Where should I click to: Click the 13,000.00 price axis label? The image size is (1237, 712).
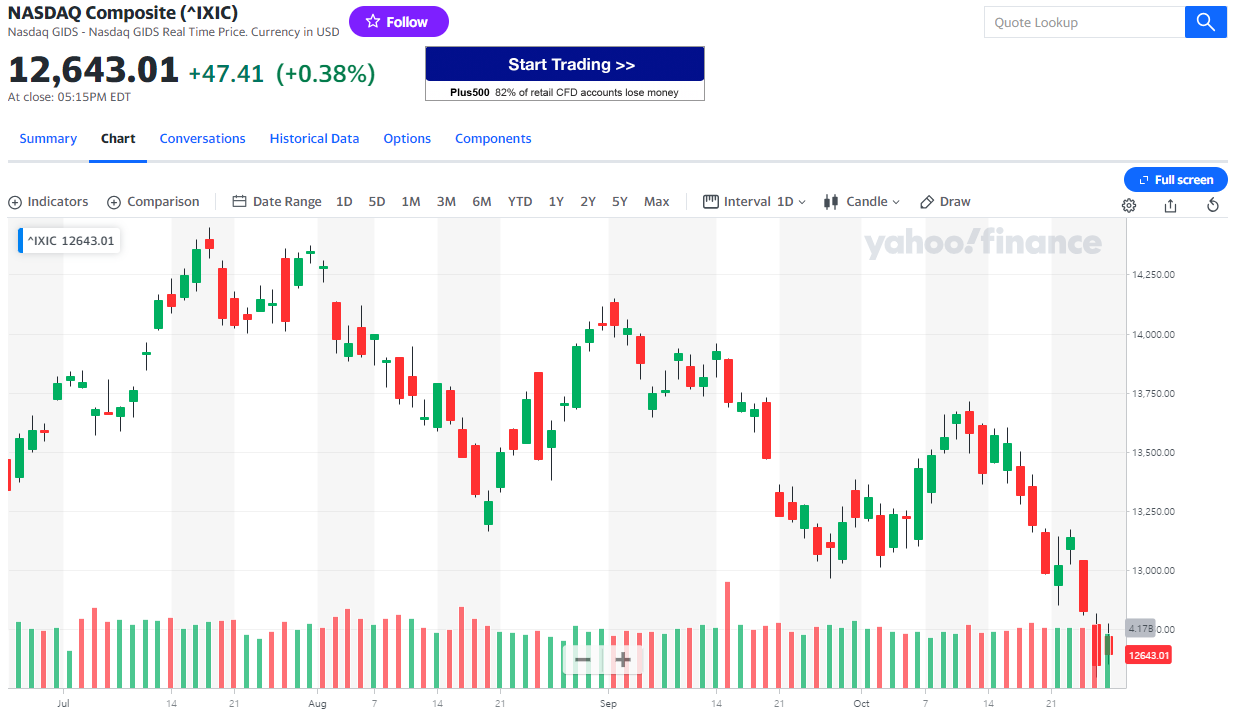[1153, 571]
